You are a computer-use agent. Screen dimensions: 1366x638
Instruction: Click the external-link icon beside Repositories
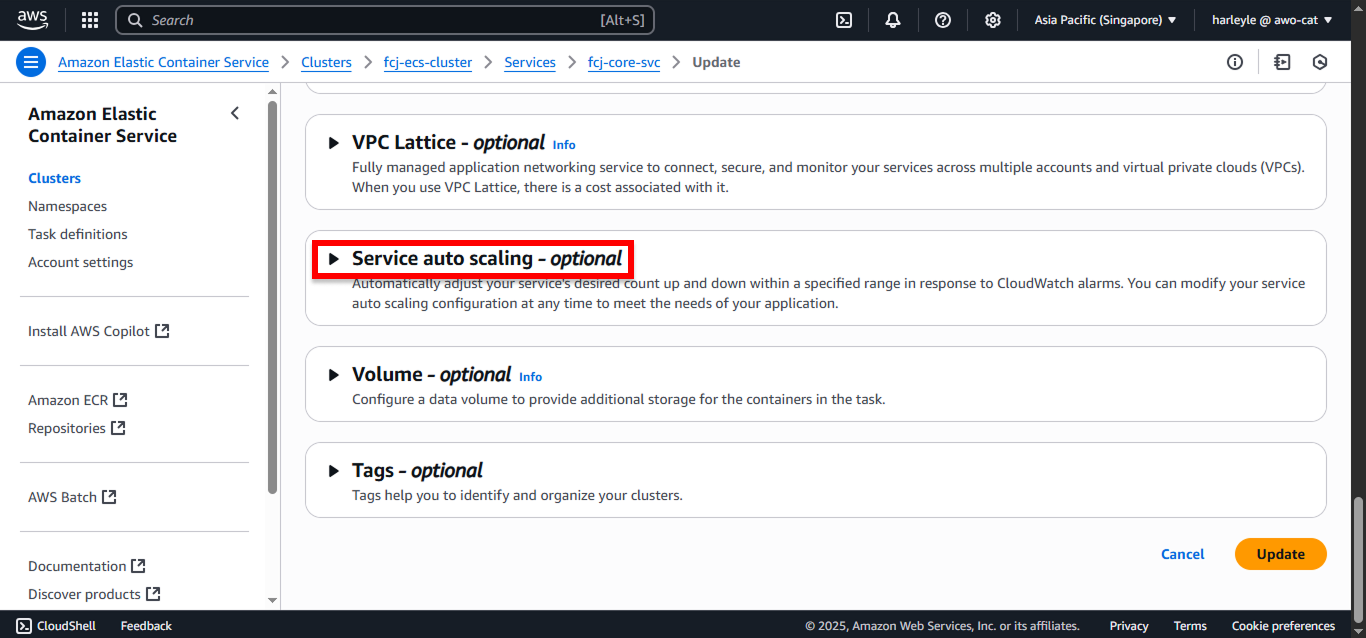pyautogui.click(x=117, y=427)
